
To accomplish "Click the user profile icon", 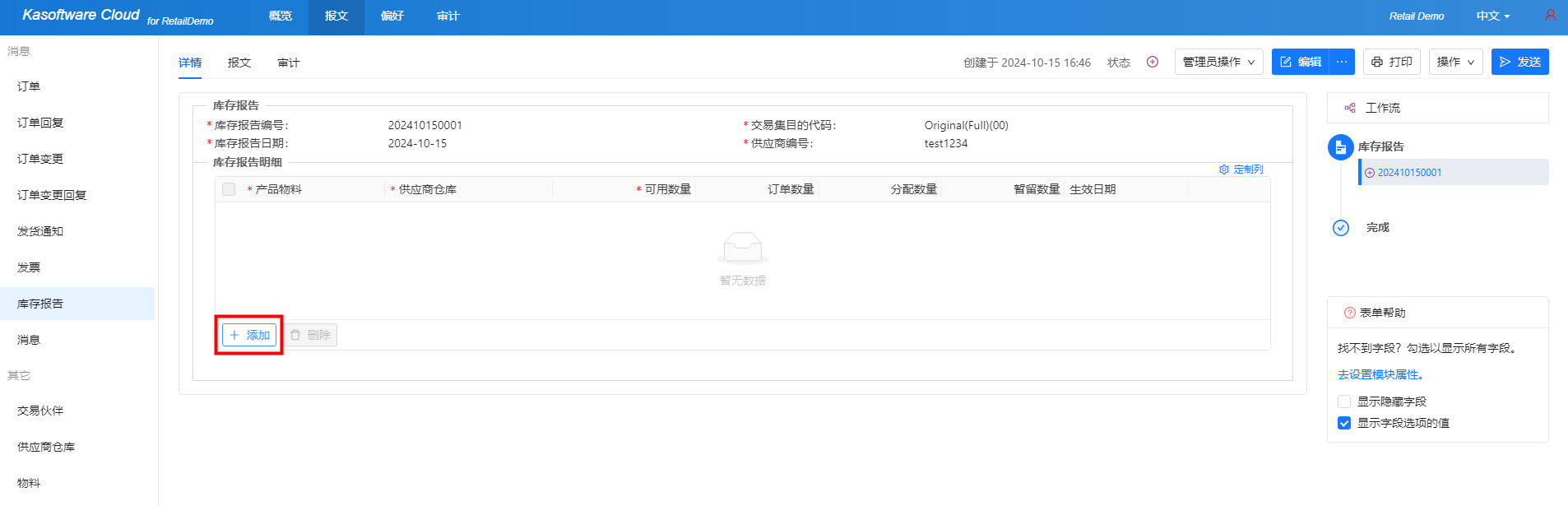I will pos(1550,16).
